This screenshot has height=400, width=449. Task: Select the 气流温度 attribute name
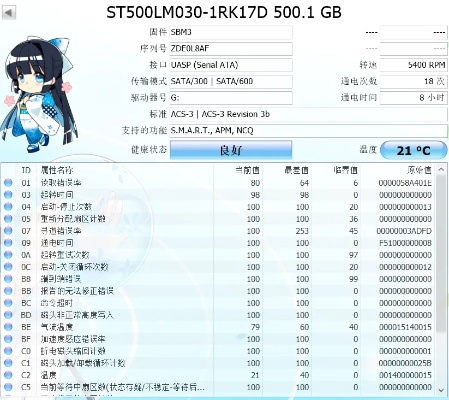pyautogui.click(x=57, y=327)
